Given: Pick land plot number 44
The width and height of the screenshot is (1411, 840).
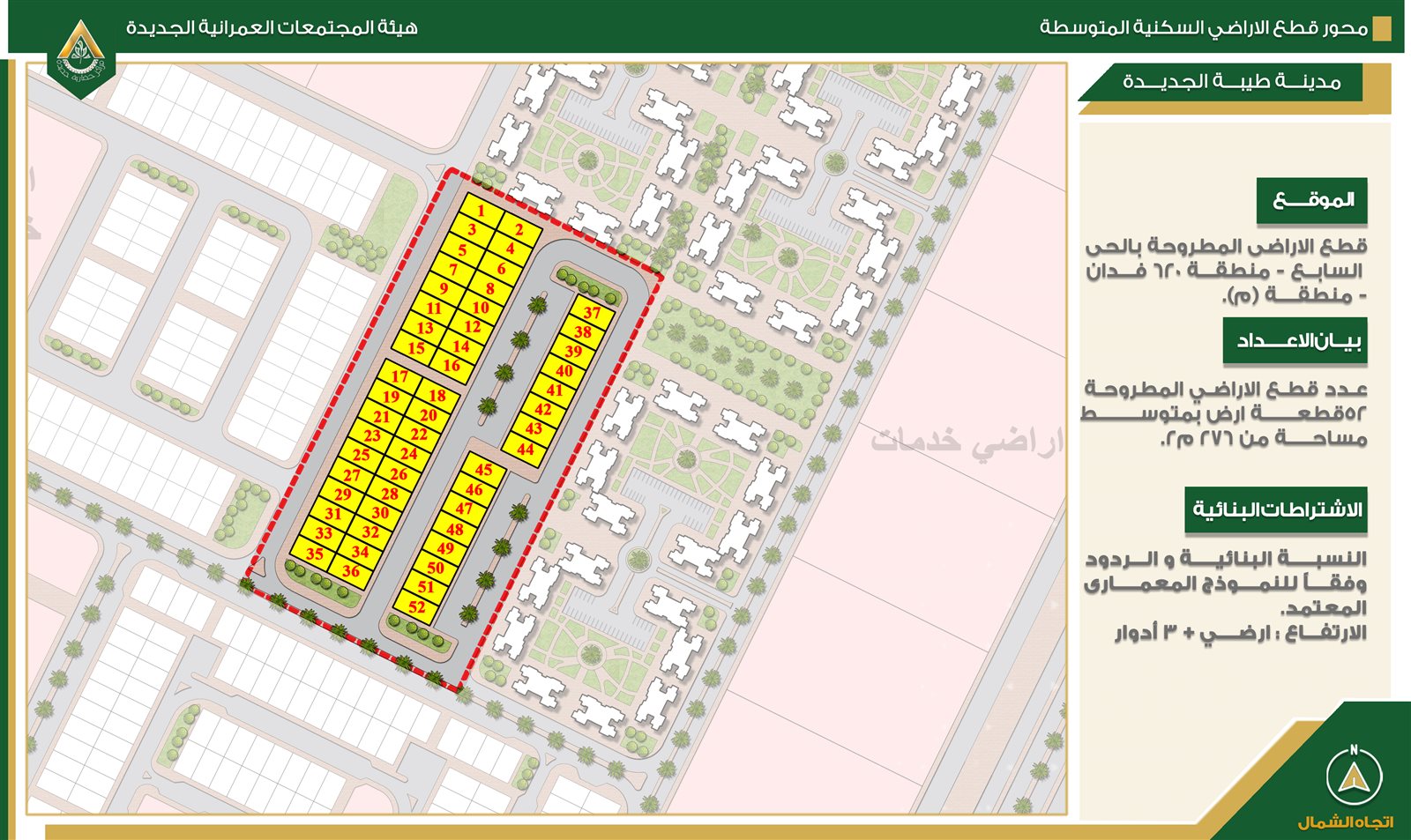Looking at the screenshot, I should 526,449.
